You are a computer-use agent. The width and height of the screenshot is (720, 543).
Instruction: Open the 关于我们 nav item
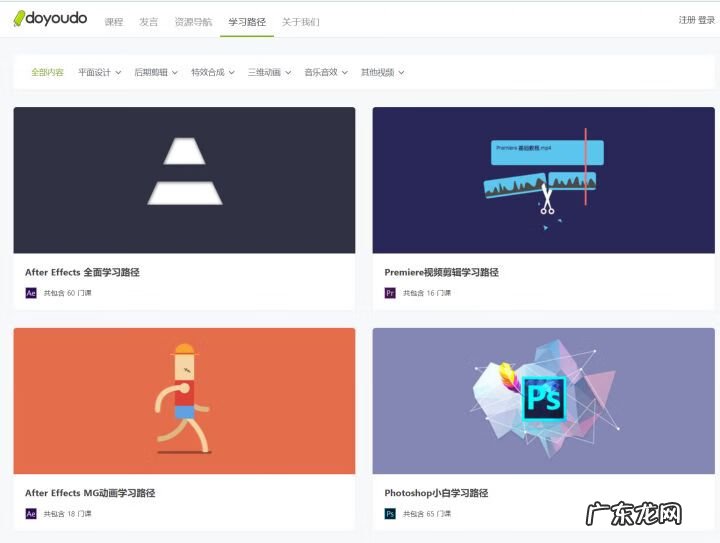tap(300, 22)
